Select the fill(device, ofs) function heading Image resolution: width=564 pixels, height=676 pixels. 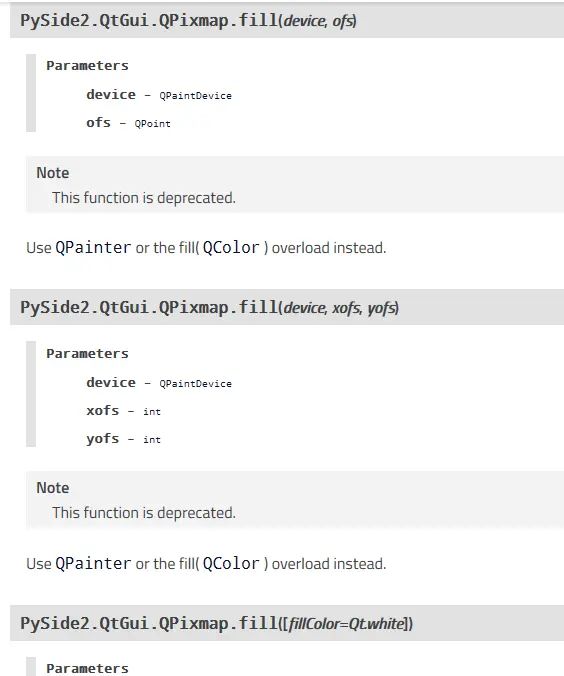[x=188, y=20]
